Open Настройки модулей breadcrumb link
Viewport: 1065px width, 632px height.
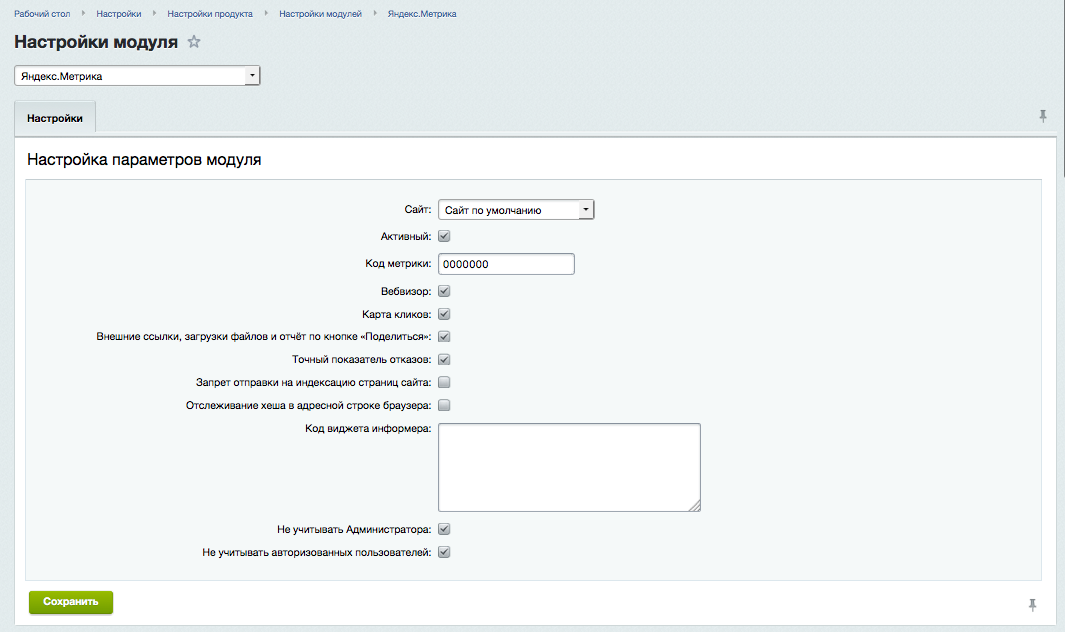(320, 14)
